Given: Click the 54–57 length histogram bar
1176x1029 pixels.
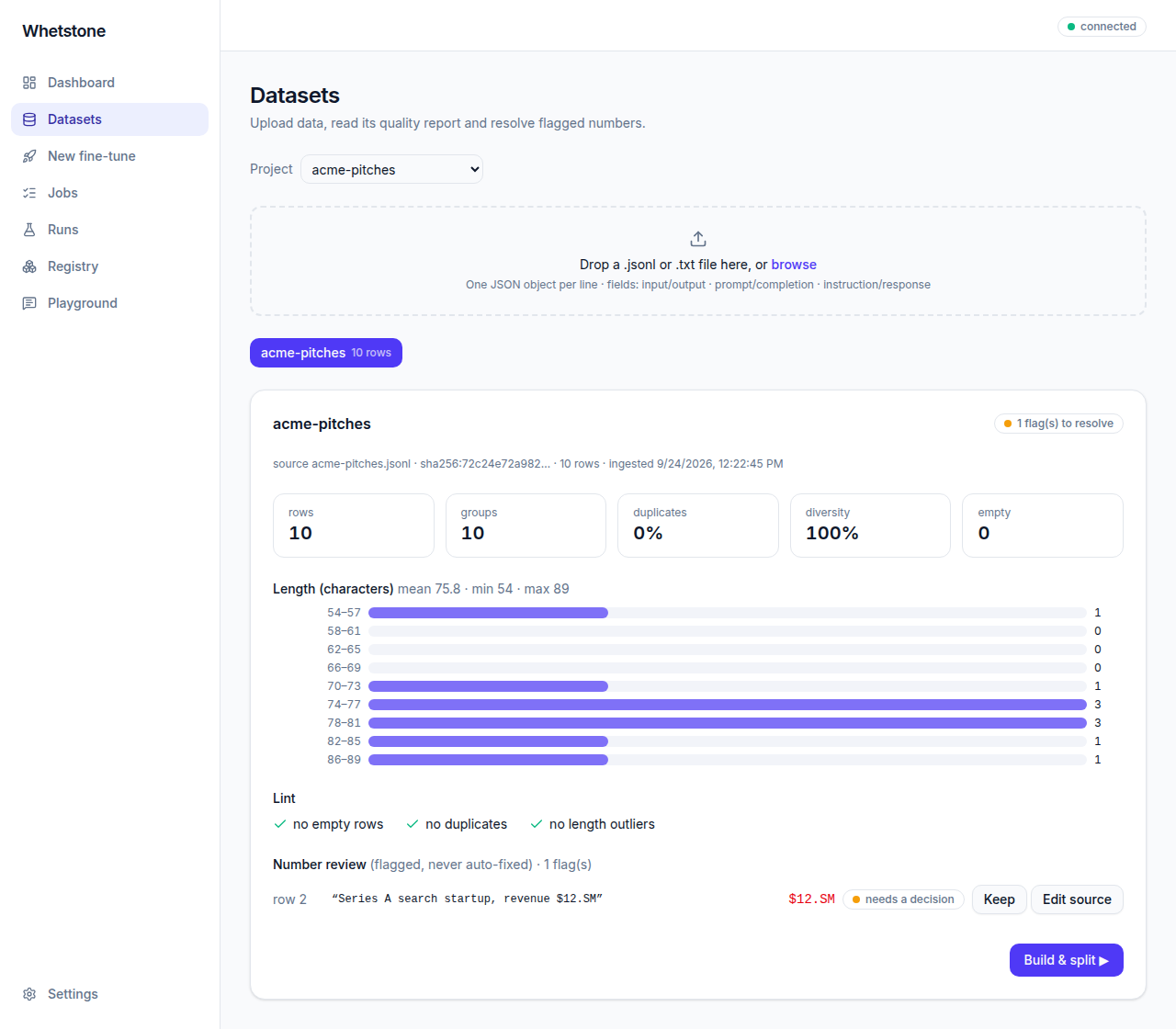Looking at the screenshot, I should [x=488, y=613].
